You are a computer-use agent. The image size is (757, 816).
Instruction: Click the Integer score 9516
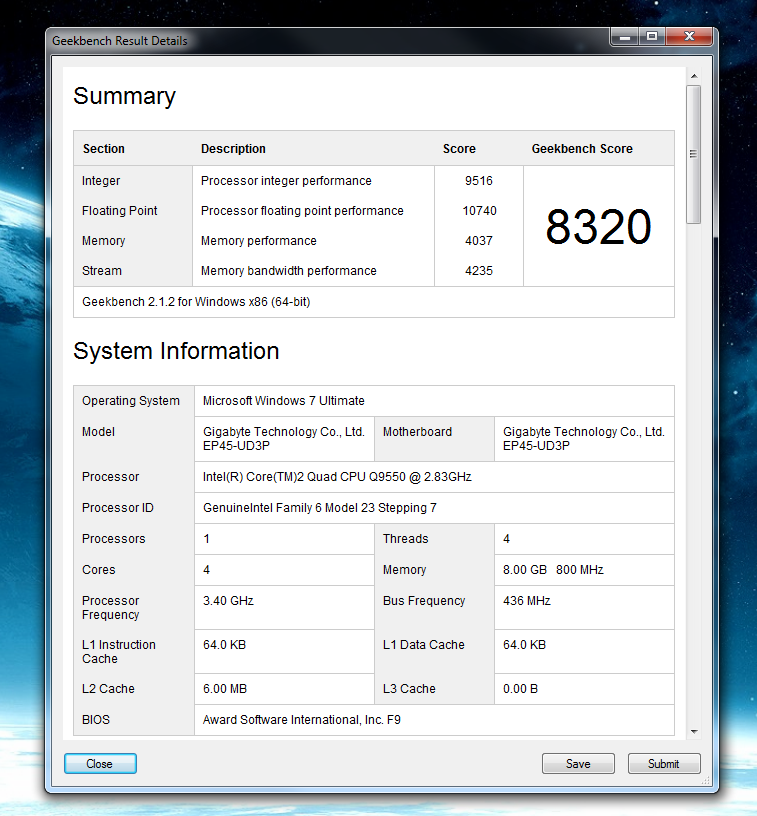pyautogui.click(x=479, y=181)
